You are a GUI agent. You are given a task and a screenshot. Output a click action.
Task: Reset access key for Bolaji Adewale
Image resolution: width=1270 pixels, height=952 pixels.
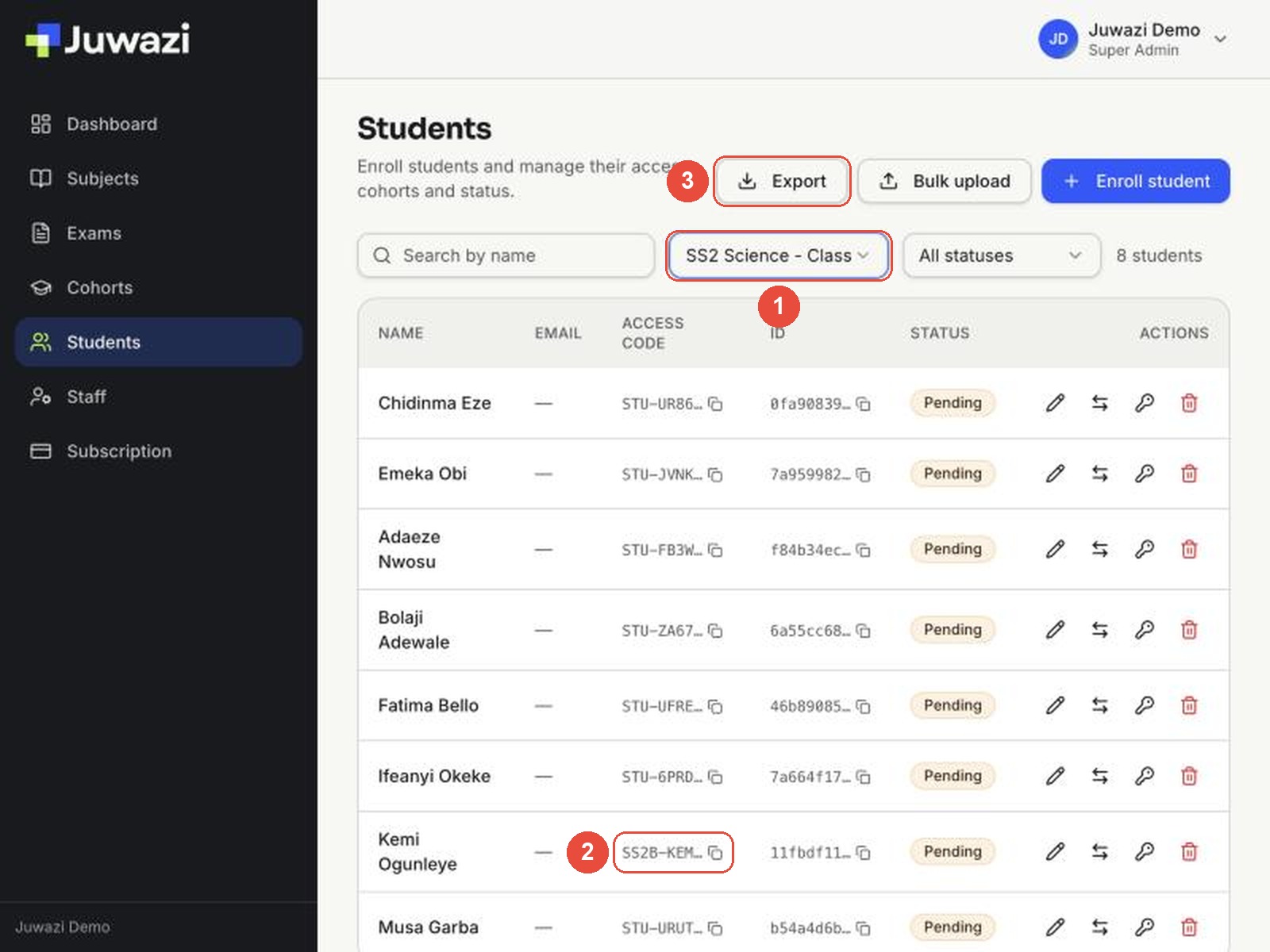[x=1144, y=630]
